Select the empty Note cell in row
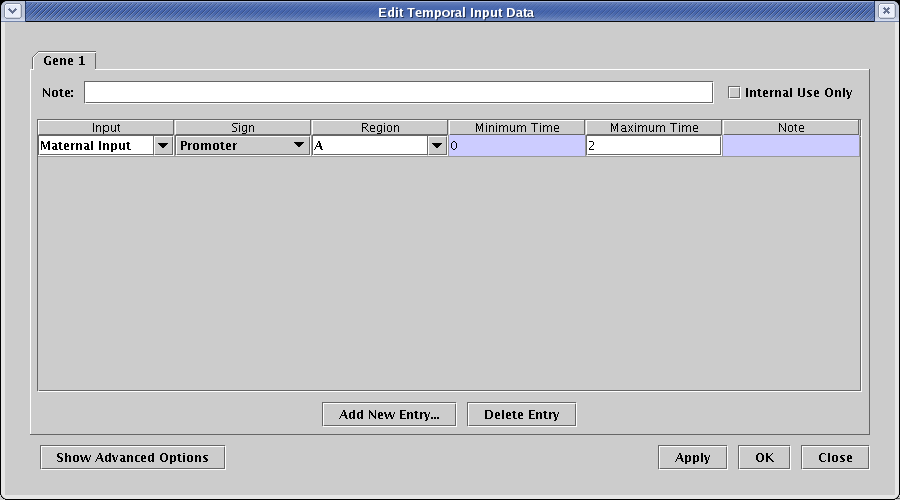This screenshot has width=900, height=500. (x=790, y=146)
